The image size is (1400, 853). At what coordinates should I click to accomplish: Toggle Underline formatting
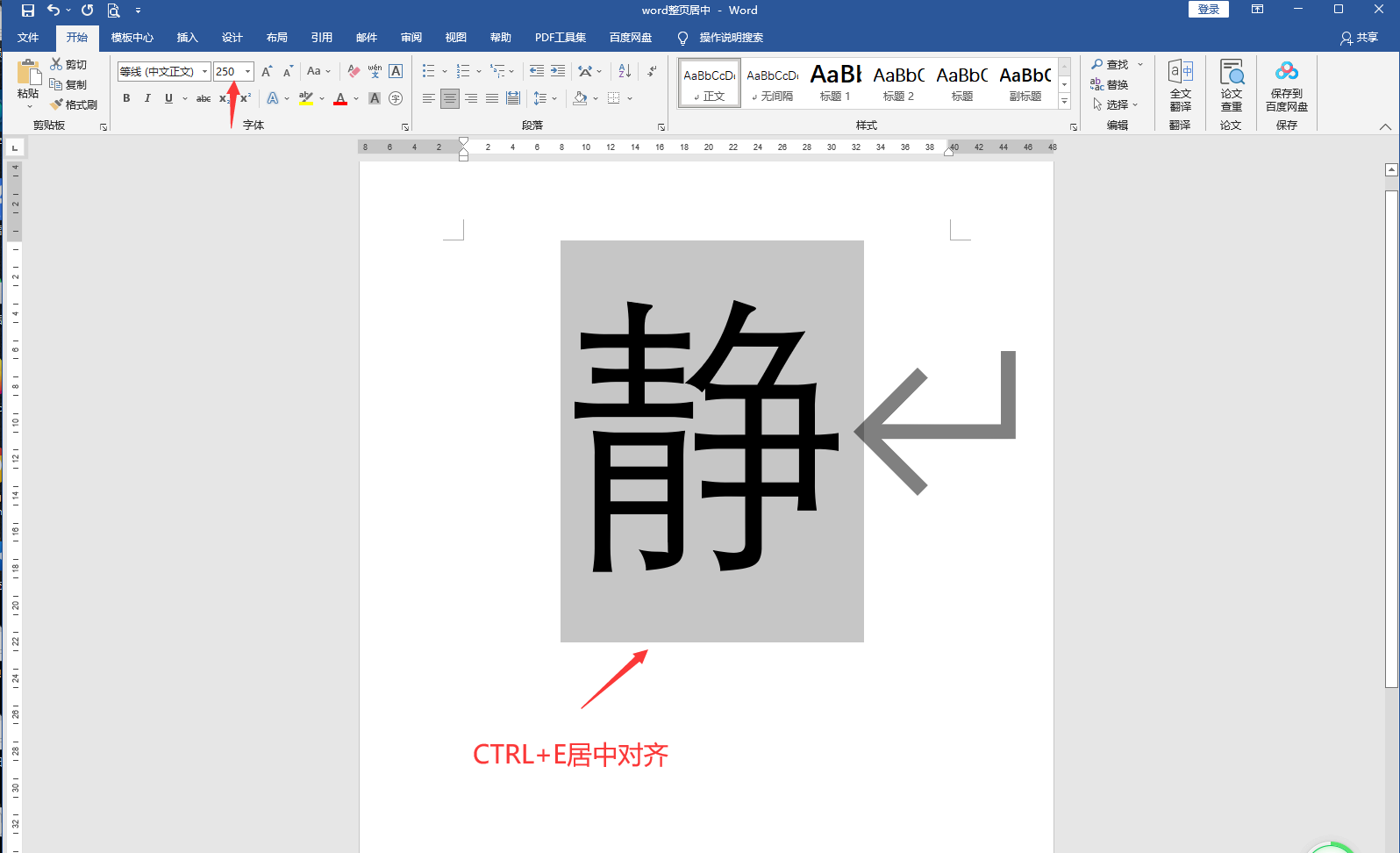pos(168,98)
